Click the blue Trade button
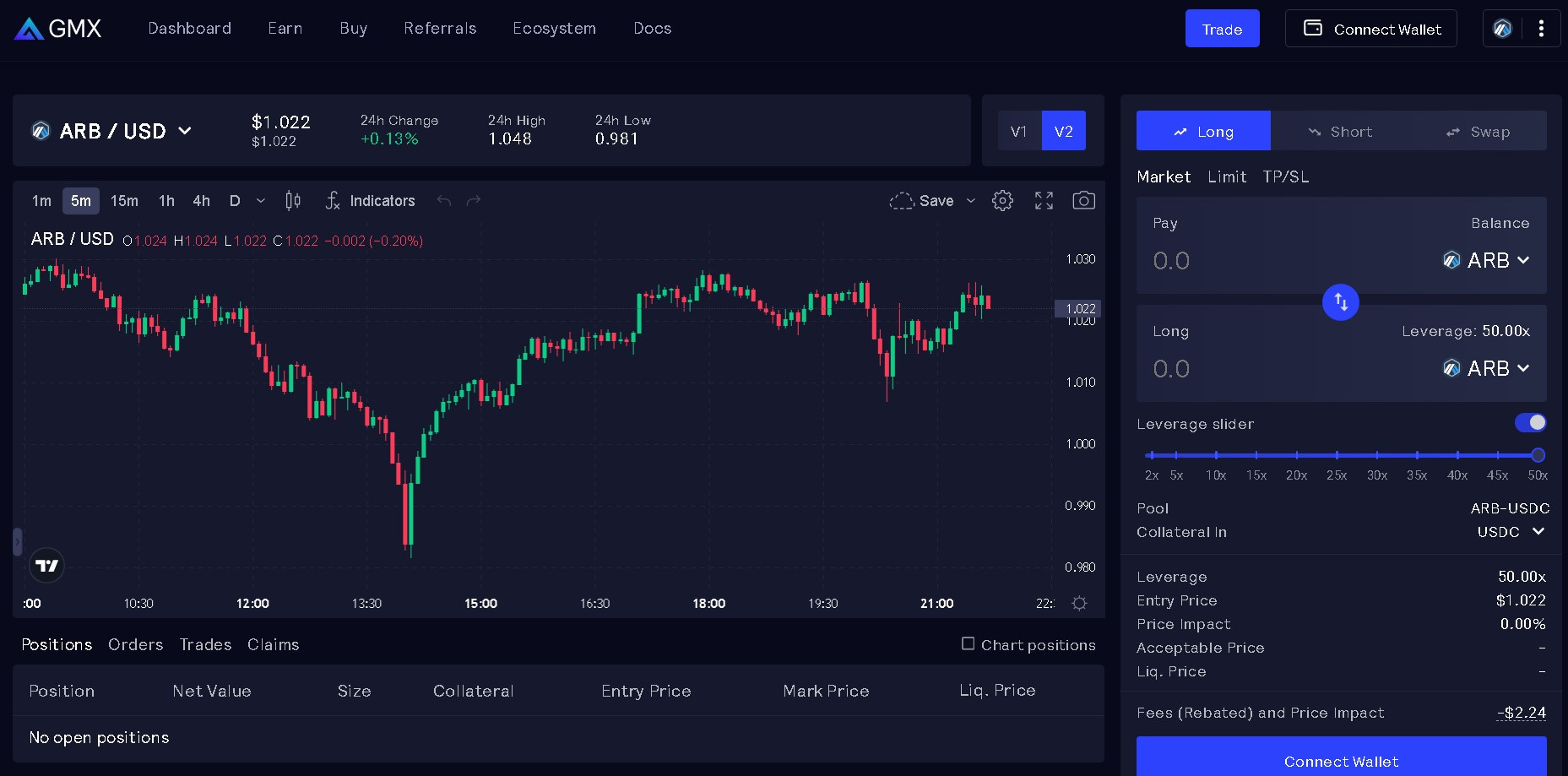Image resolution: width=1568 pixels, height=776 pixels. [x=1222, y=29]
